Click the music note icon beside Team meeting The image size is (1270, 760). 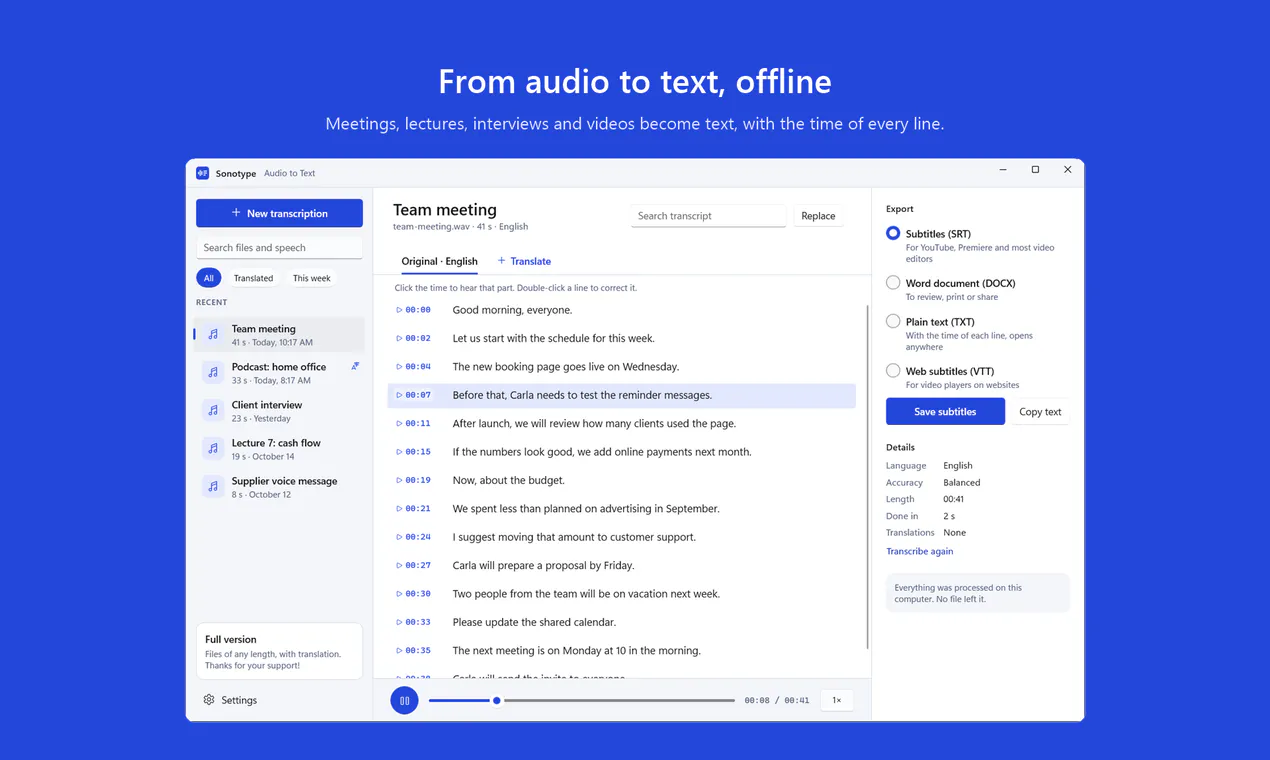(213, 335)
